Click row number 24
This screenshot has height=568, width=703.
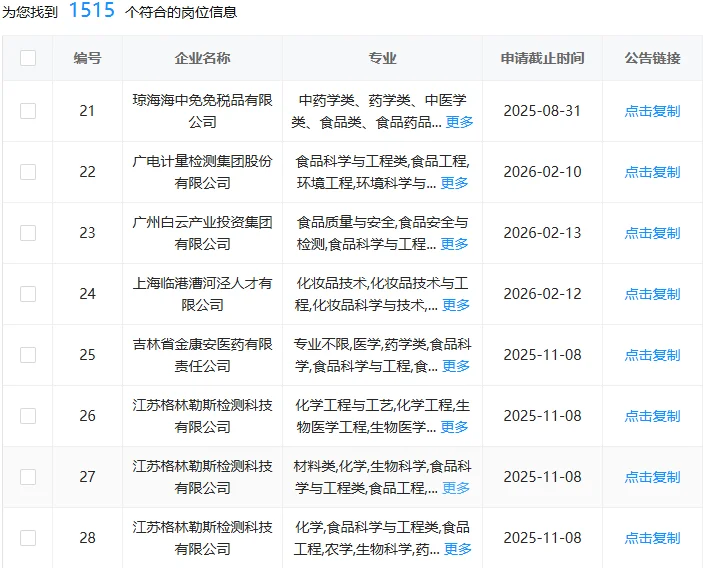tap(87, 294)
